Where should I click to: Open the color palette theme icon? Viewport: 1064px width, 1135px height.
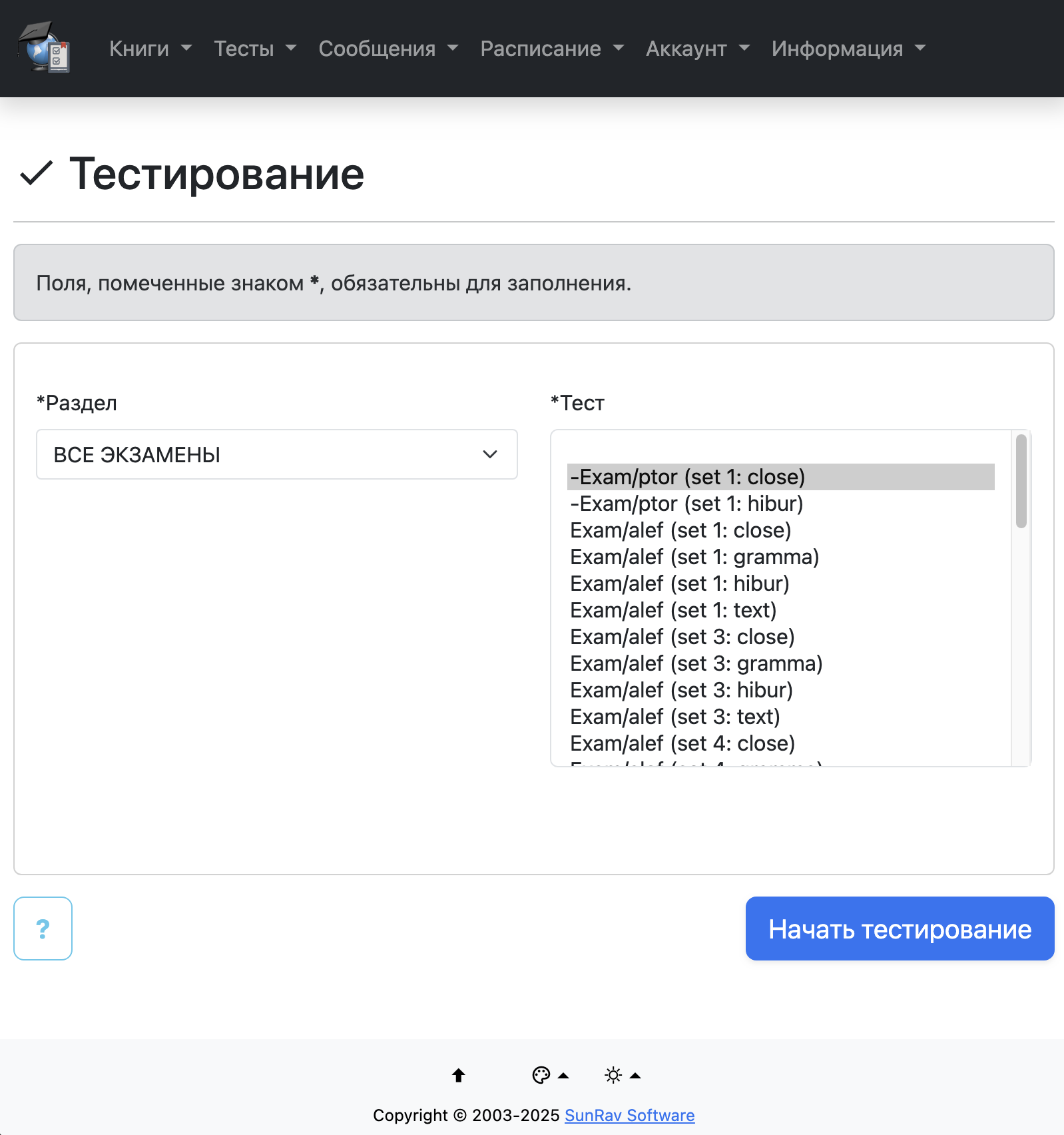[x=541, y=1075]
